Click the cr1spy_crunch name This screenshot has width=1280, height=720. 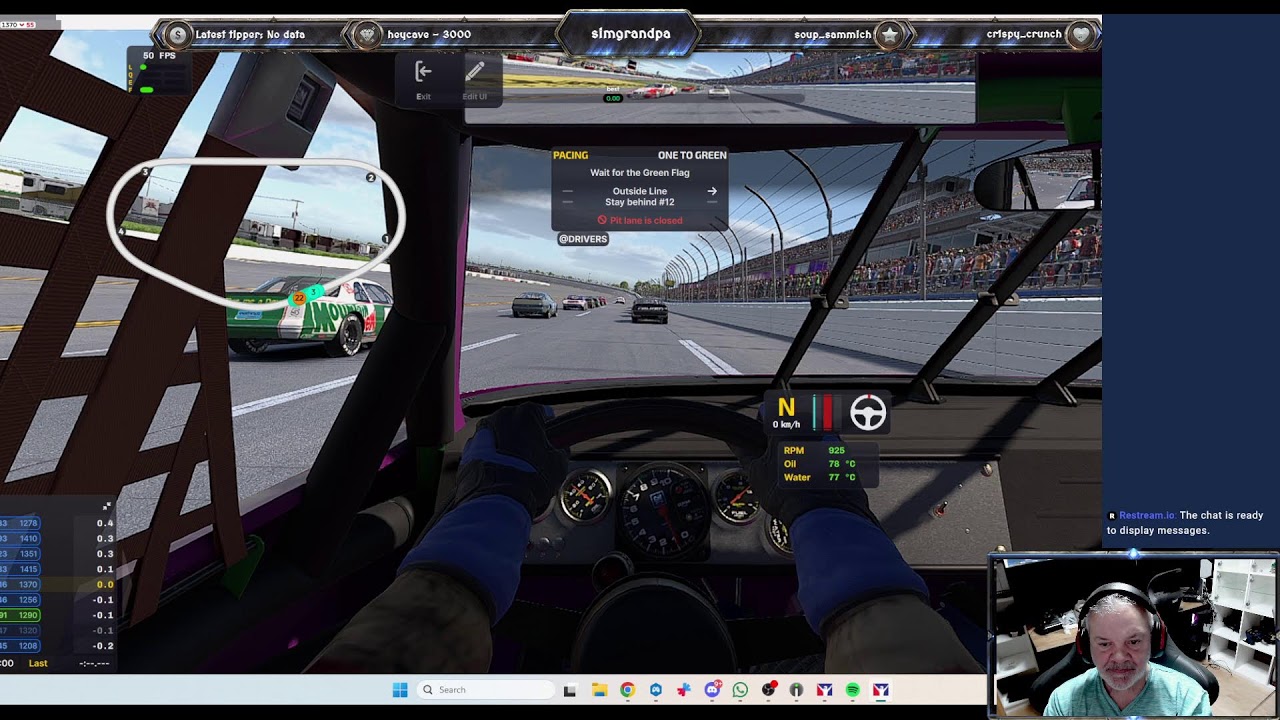[1024, 34]
